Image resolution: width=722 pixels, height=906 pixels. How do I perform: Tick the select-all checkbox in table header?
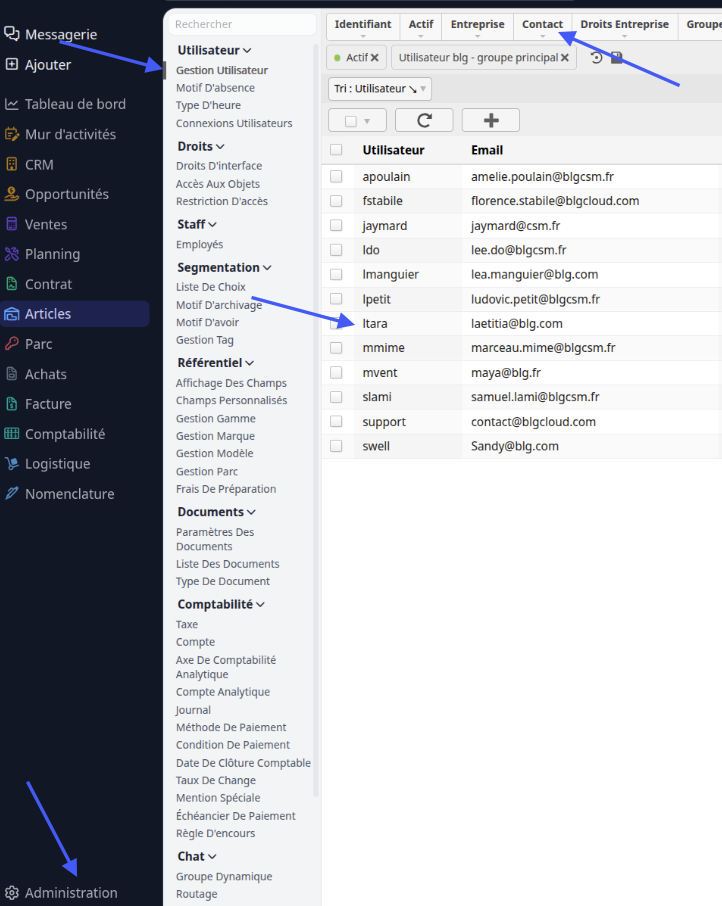click(336, 150)
